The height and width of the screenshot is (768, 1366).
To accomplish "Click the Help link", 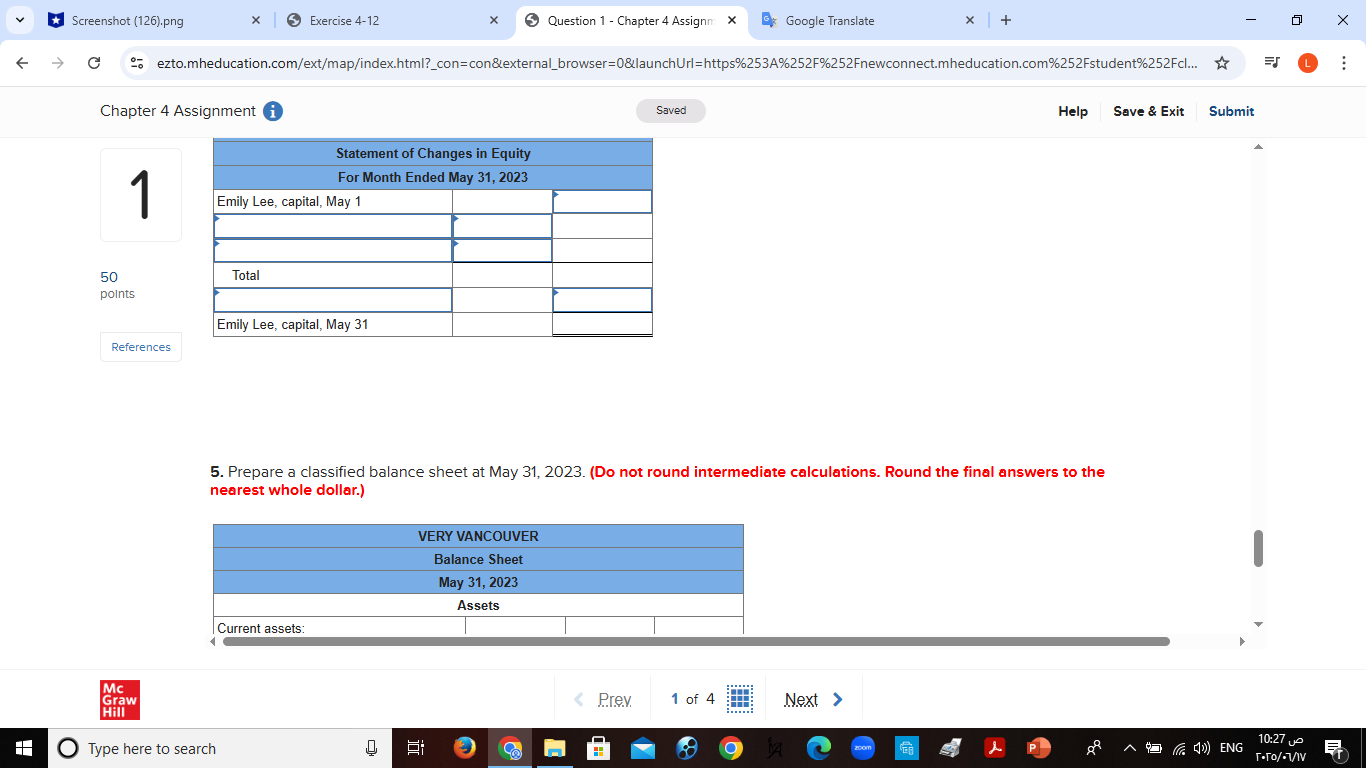I will pyautogui.click(x=1073, y=111).
